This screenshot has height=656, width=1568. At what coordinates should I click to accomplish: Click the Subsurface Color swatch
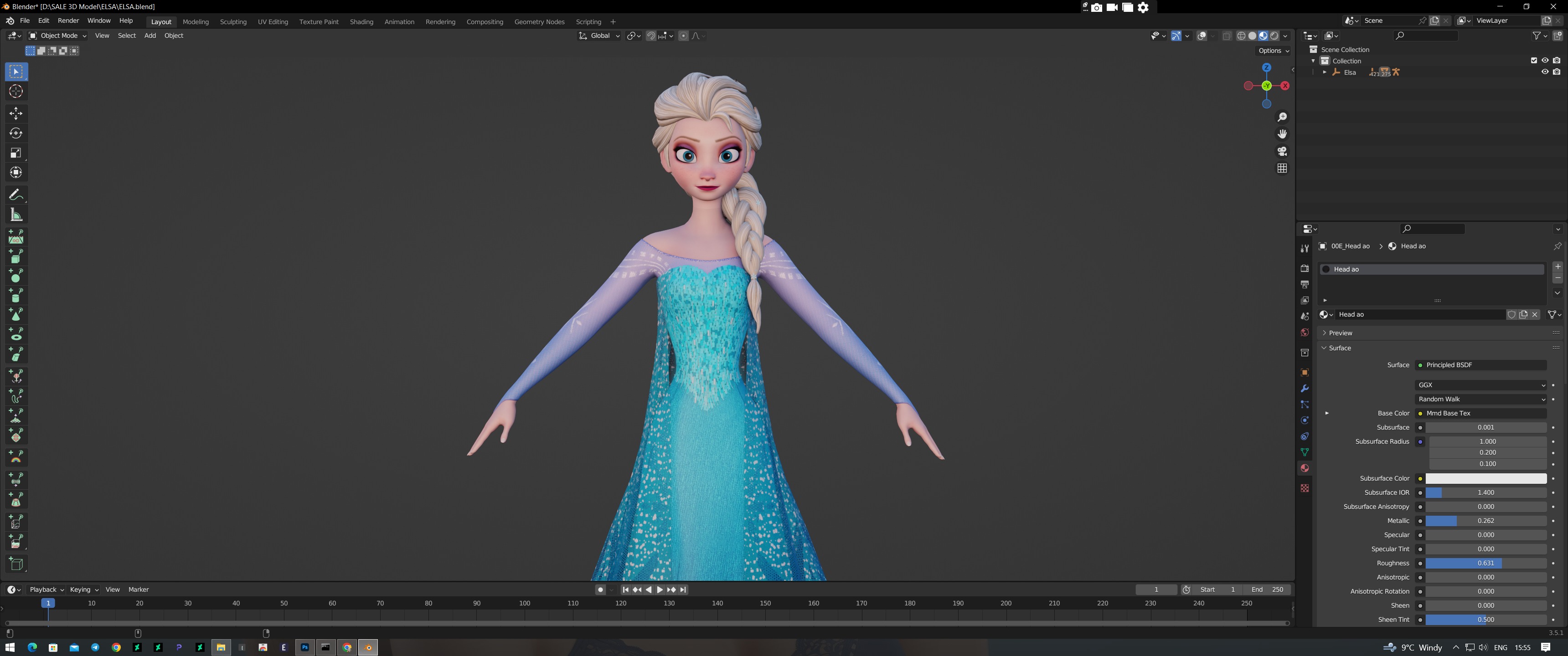coord(1486,478)
